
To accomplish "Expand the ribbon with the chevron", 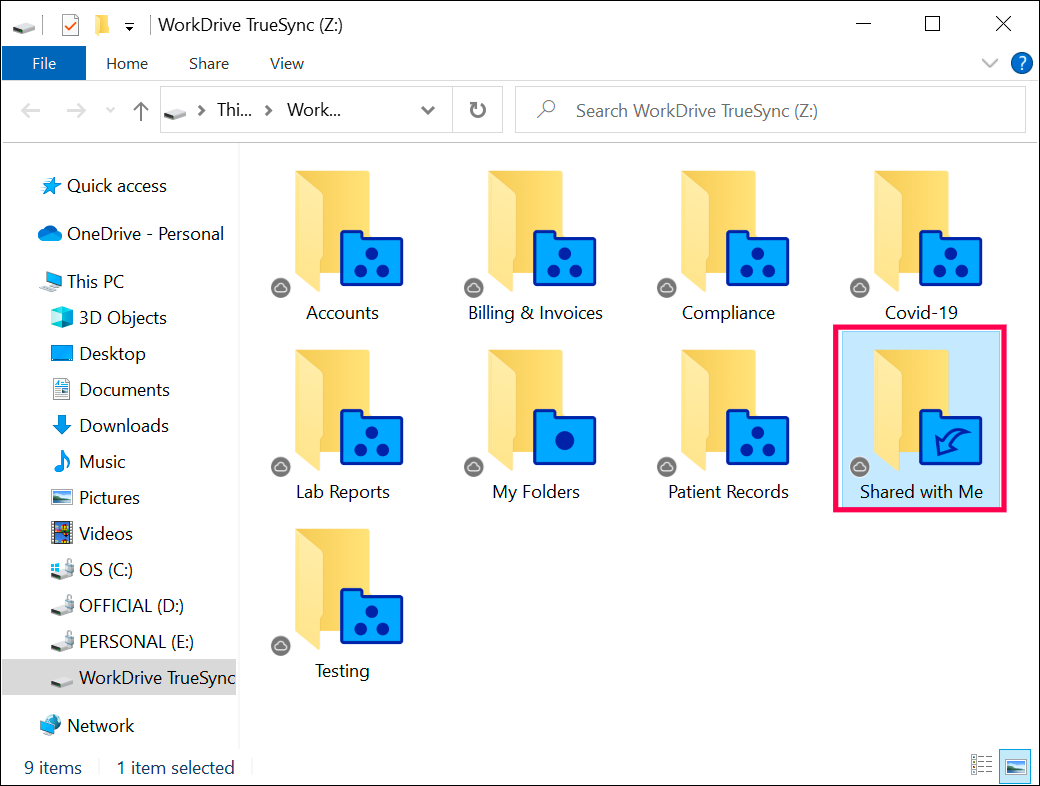I will coord(989,64).
